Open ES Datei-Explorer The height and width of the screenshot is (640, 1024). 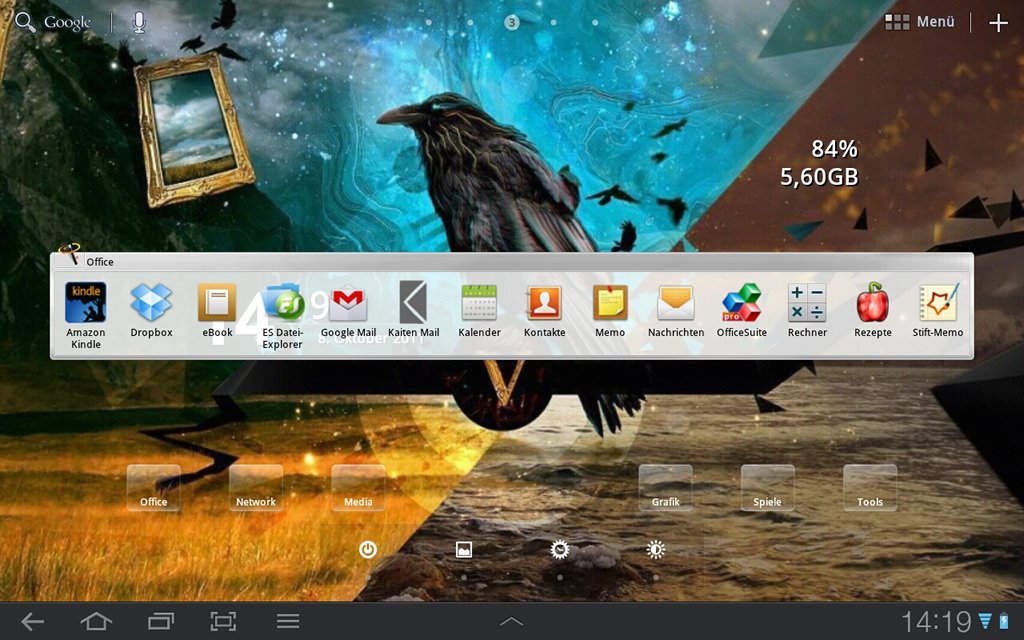coord(283,315)
